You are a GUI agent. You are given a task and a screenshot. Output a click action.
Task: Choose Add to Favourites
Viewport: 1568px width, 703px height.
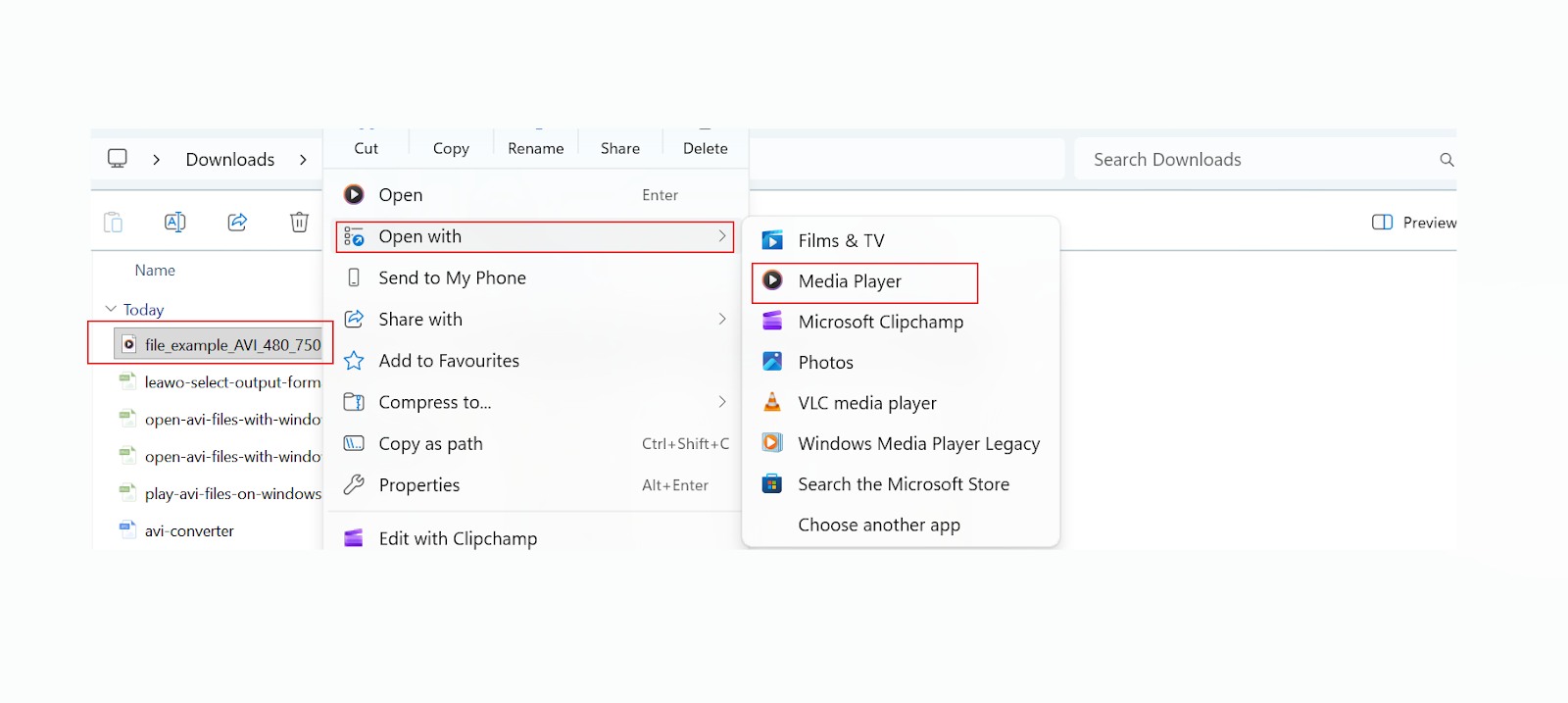pos(535,361)
